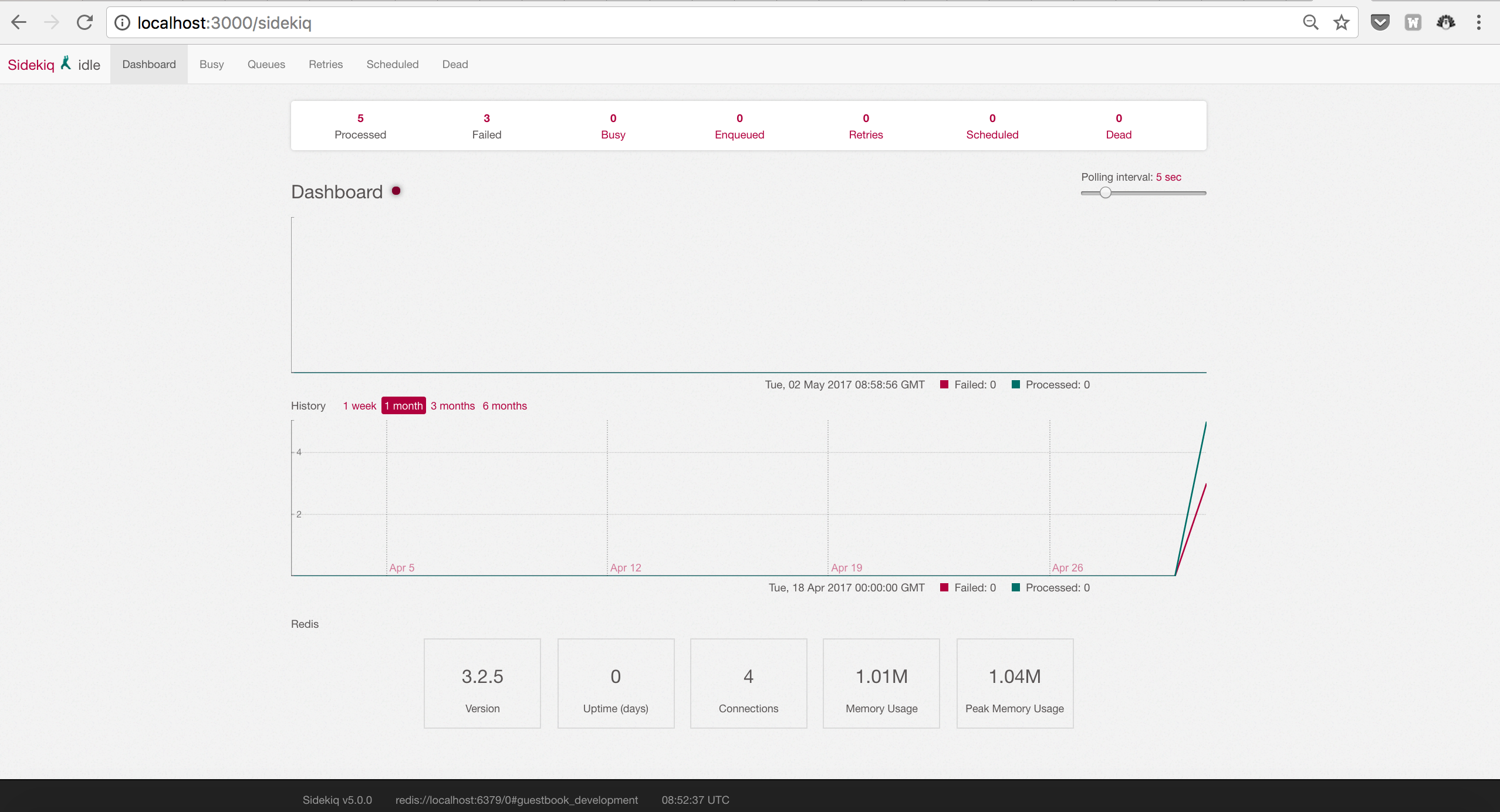1500x812 pixels.
Task: Click the Sidekiq v5.0.0 footer text
Action: point(337,800)
